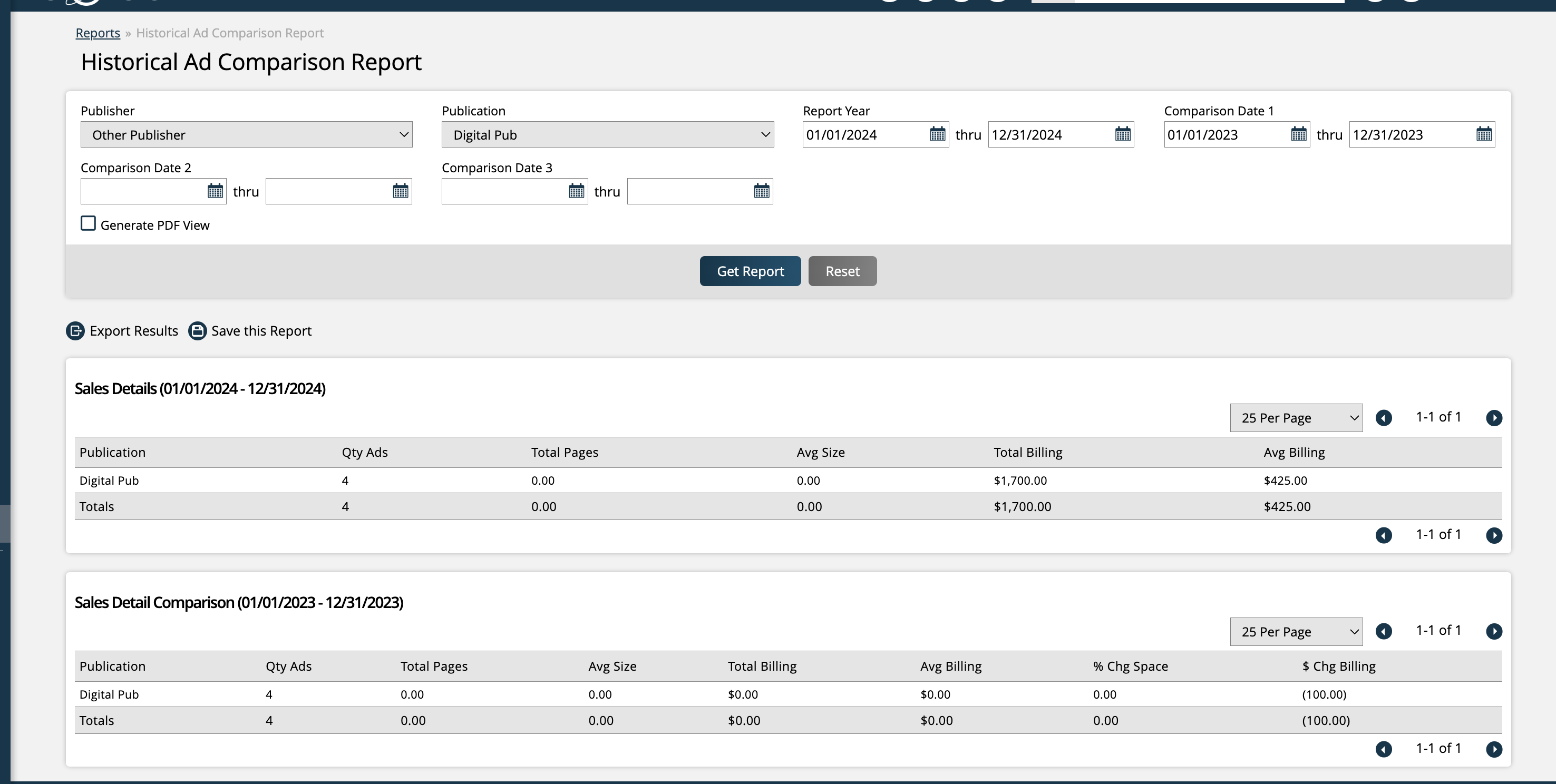Enable the Generate PDF View checkbox
The width and height of the screenshot is (1556, 784).
point(88,223)
